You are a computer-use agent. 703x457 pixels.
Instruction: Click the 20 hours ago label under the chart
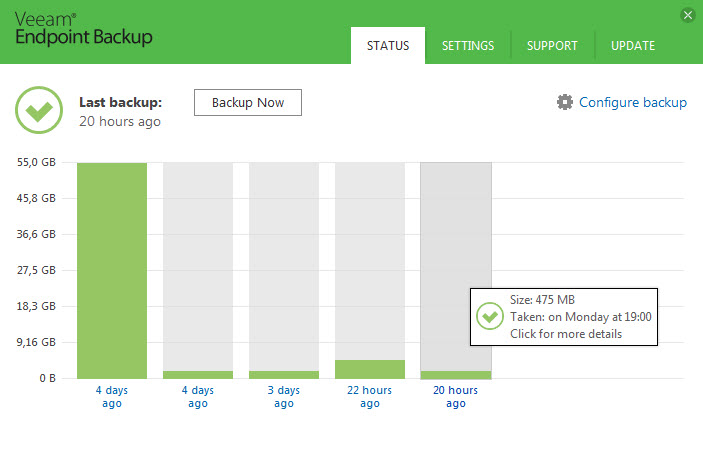[456, 396]
